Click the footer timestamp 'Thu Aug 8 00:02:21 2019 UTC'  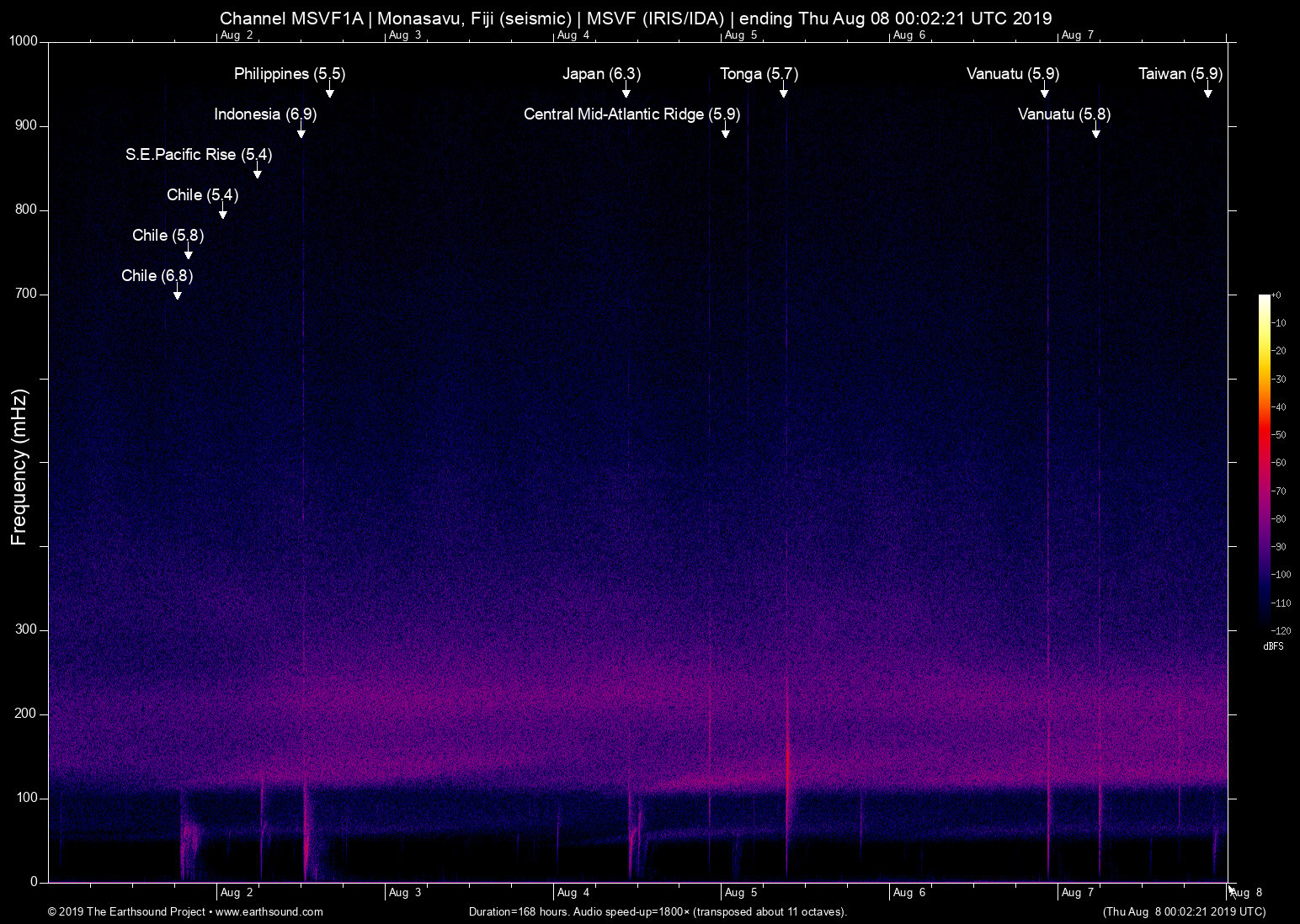[1184, 912]
